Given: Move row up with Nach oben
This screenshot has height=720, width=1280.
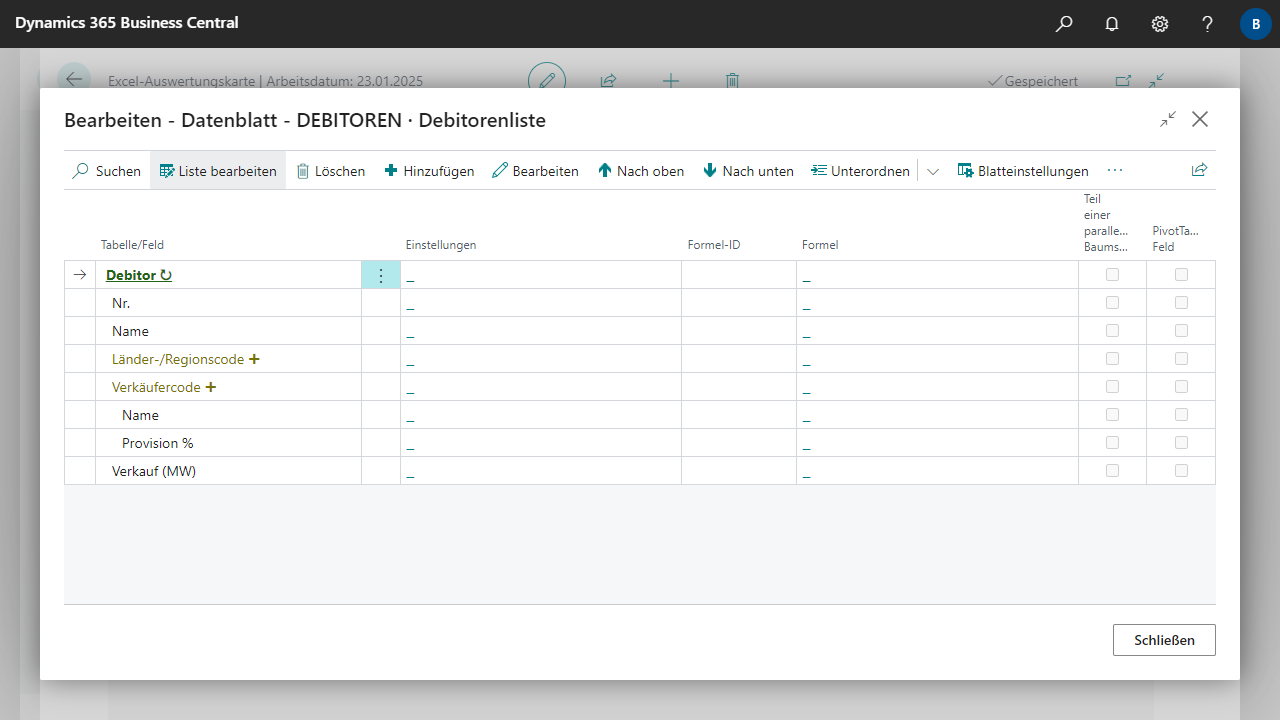Looking at the screenshot, I should (x=641, y=171).
